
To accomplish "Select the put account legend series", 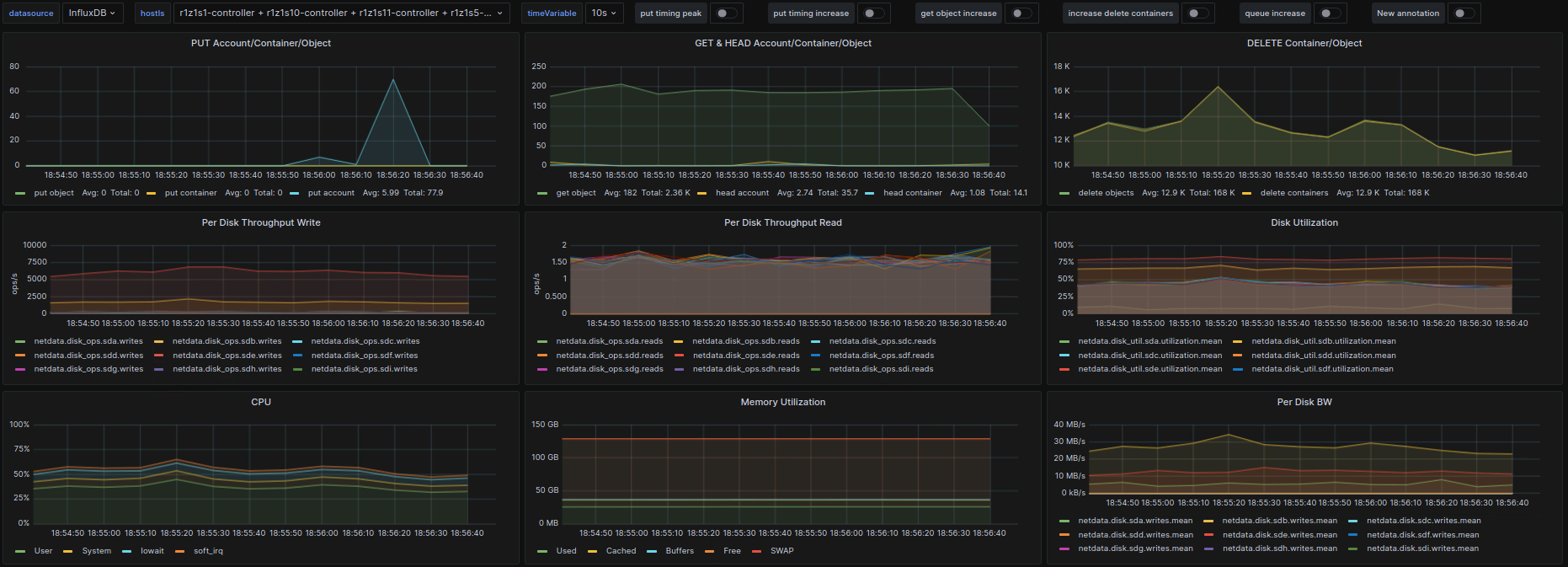I will point(331,193).
